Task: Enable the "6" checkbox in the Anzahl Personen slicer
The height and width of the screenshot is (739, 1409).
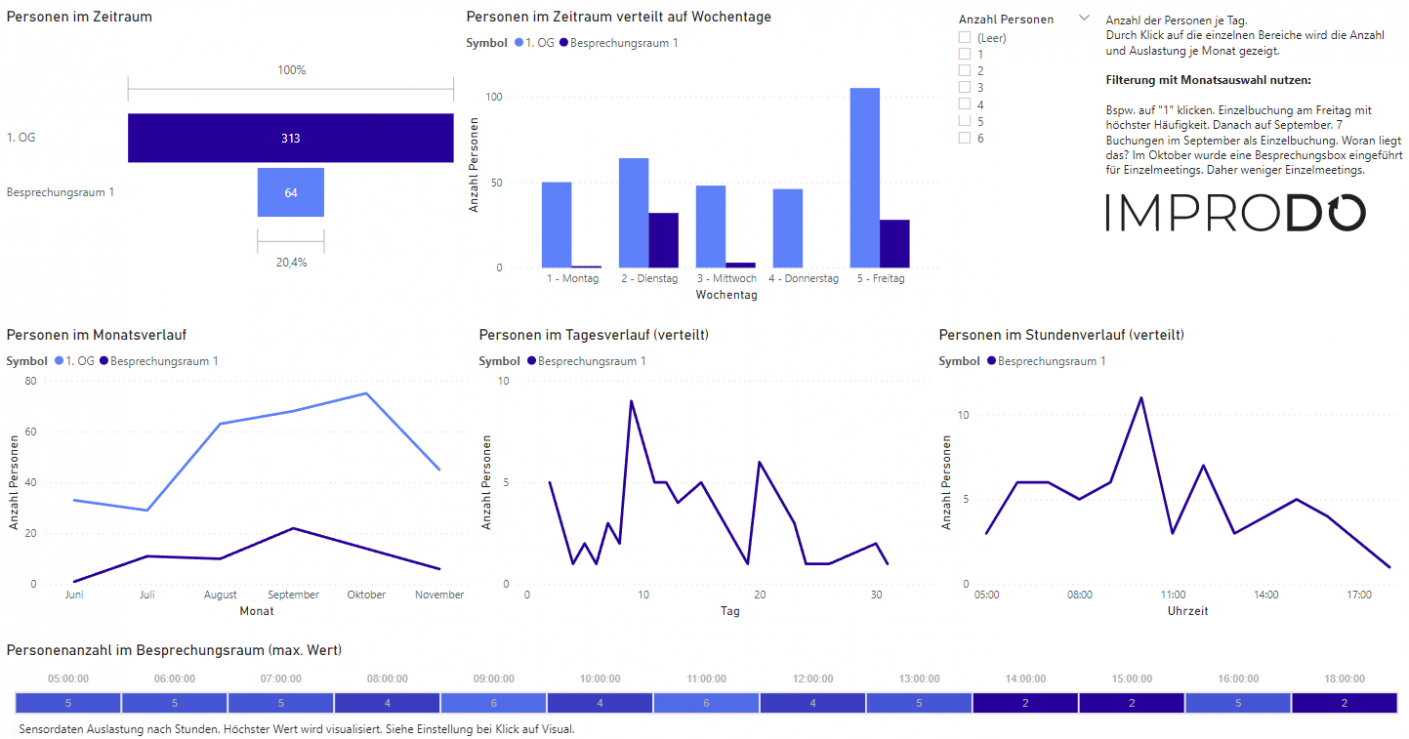Action: [x=965, y=138]
